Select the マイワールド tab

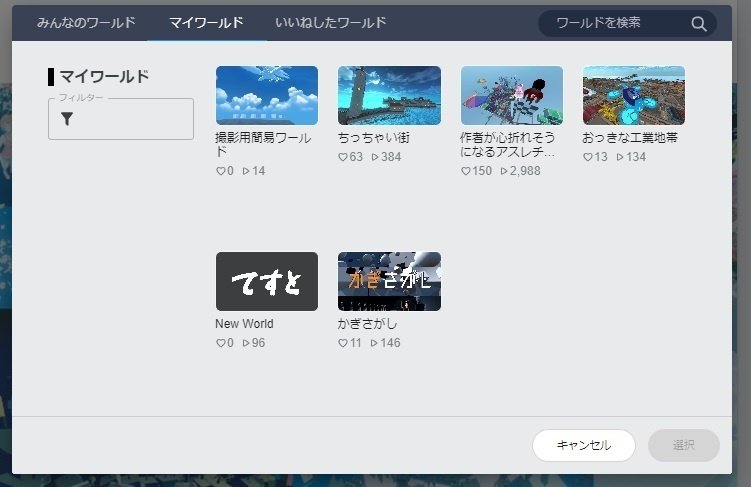[206, 23]
